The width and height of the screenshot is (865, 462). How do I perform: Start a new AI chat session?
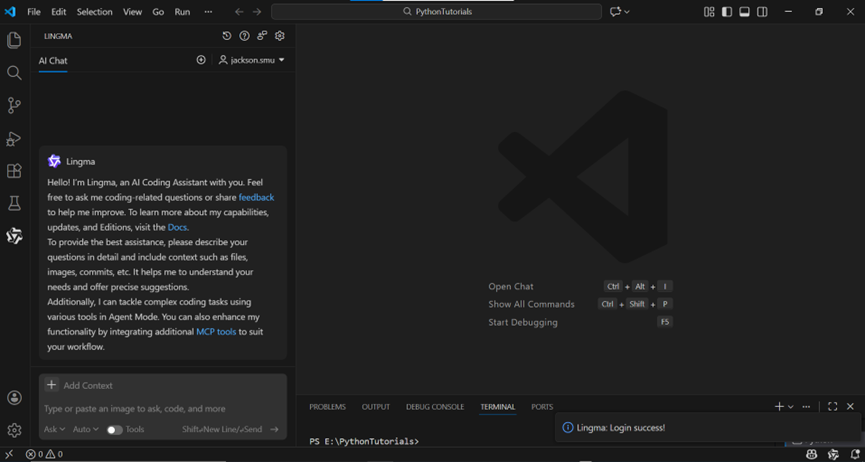[x=201, y=60]
